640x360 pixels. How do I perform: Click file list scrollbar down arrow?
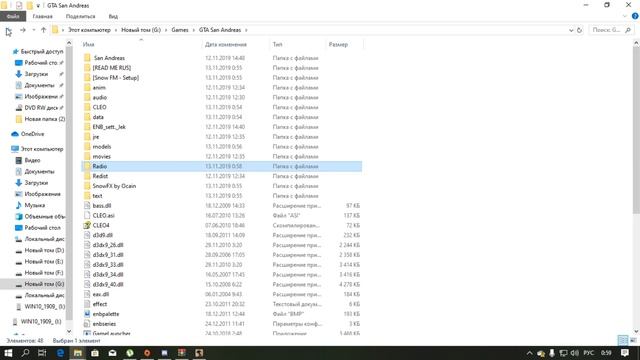click(636, 331)
